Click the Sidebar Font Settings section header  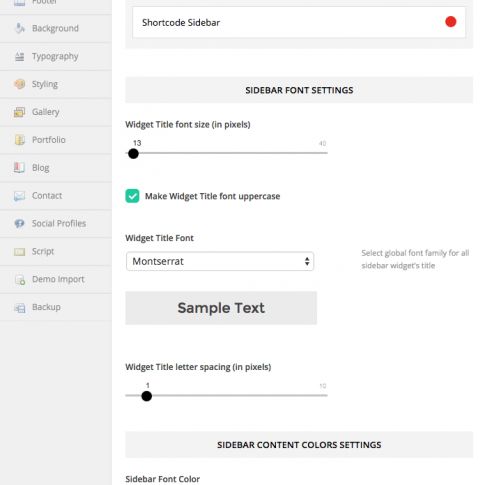point(299,90)
